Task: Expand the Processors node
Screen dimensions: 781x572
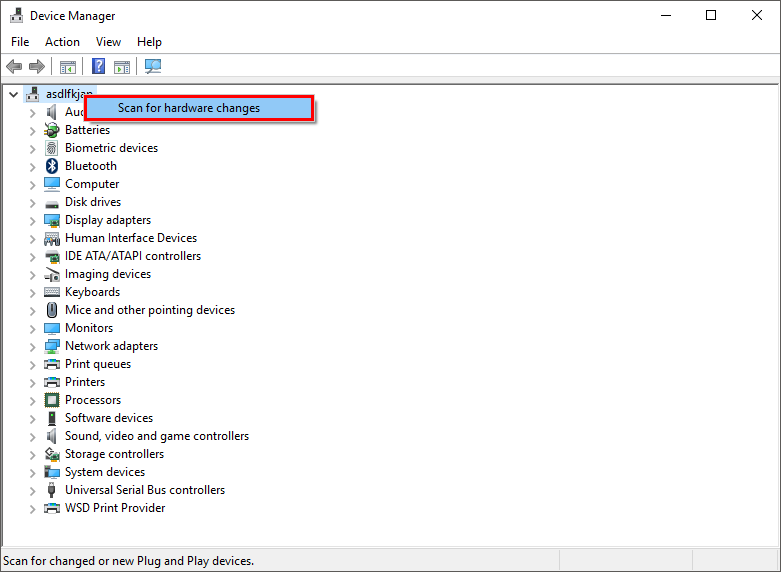Action: click(33, 401)
